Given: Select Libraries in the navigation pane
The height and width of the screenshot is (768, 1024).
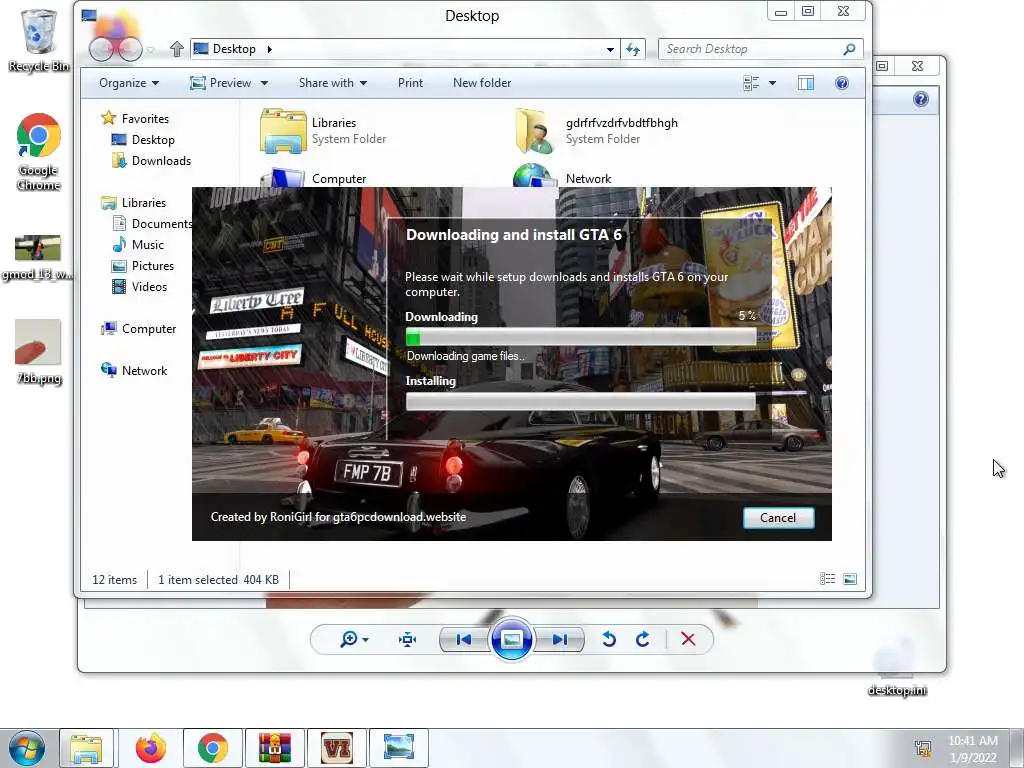Looking at the screenshot, I should click(134, 202).
